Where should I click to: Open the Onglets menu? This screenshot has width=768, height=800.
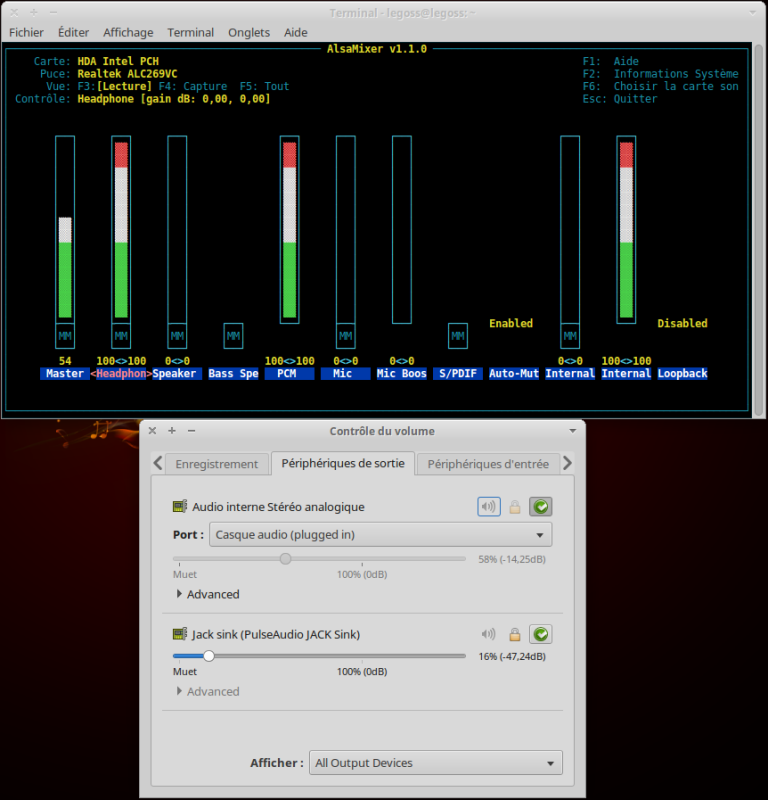point(249,32)
